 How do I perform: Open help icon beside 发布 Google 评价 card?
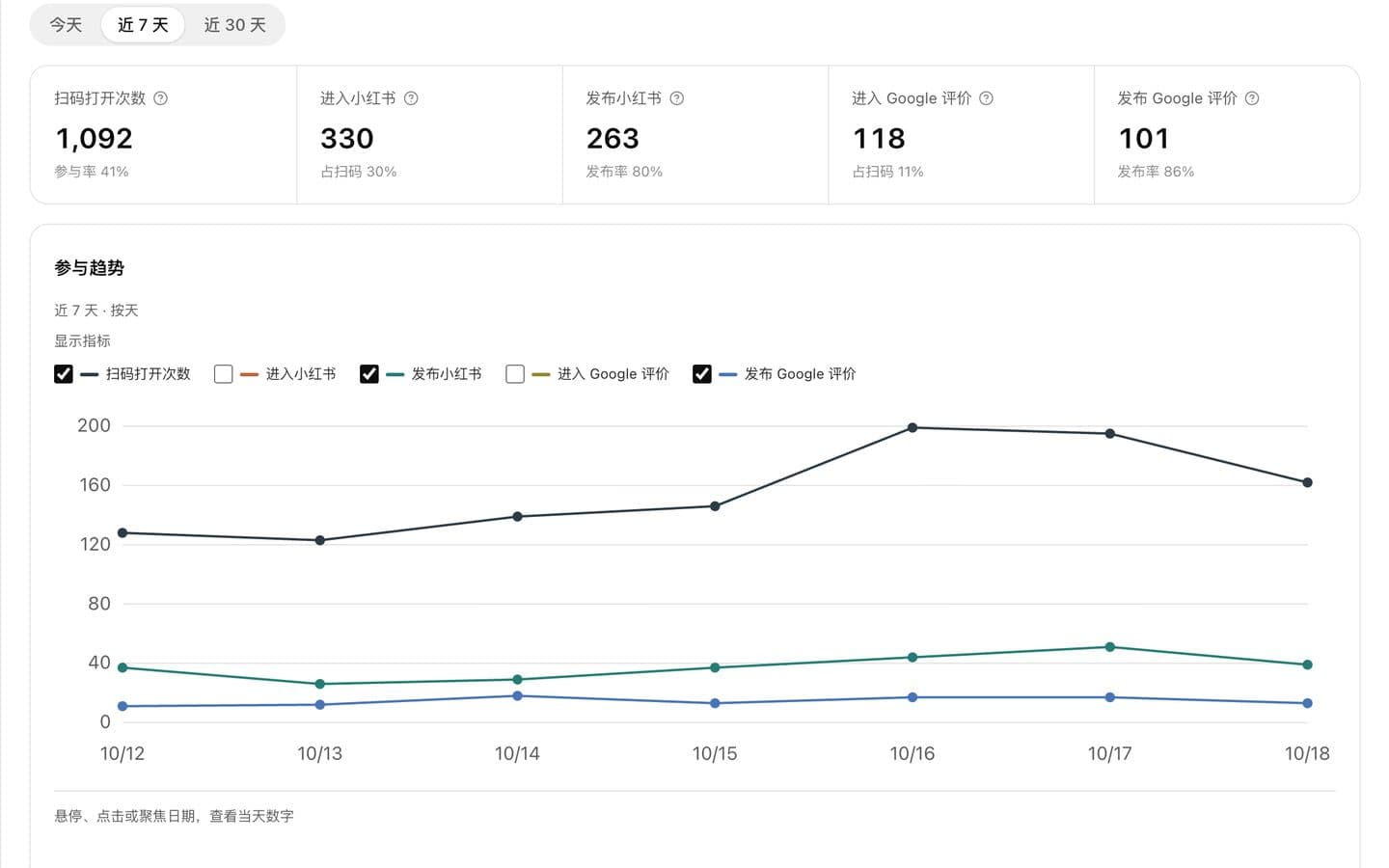pos(1252,98)
